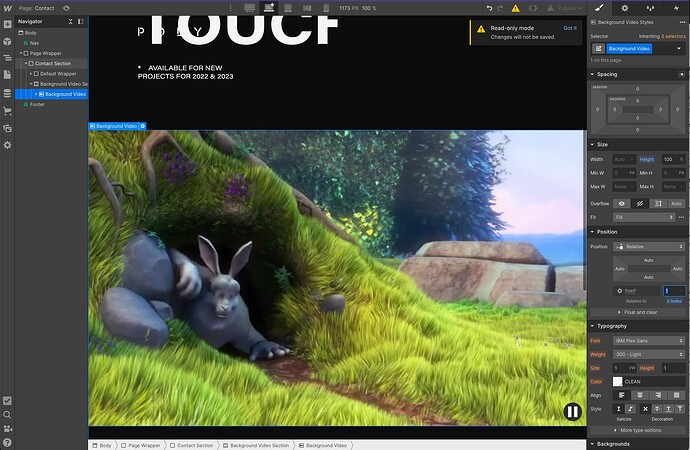The image size is (690, 450).
Task: Open the Pages panel
Action: pyautogui.click(x=7, y=75)
